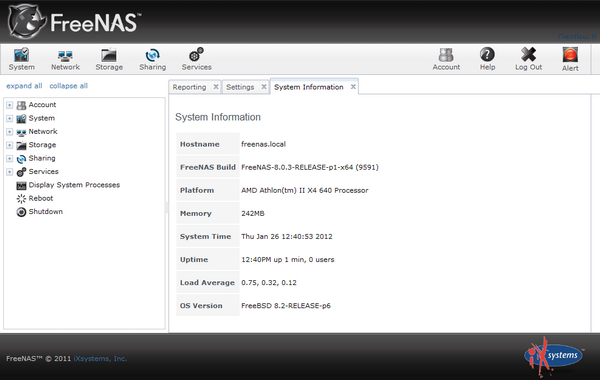Open the Sharing toolbar icon
Image resolution: width=600 pixels, height=380 pixels.
[153, 59]
